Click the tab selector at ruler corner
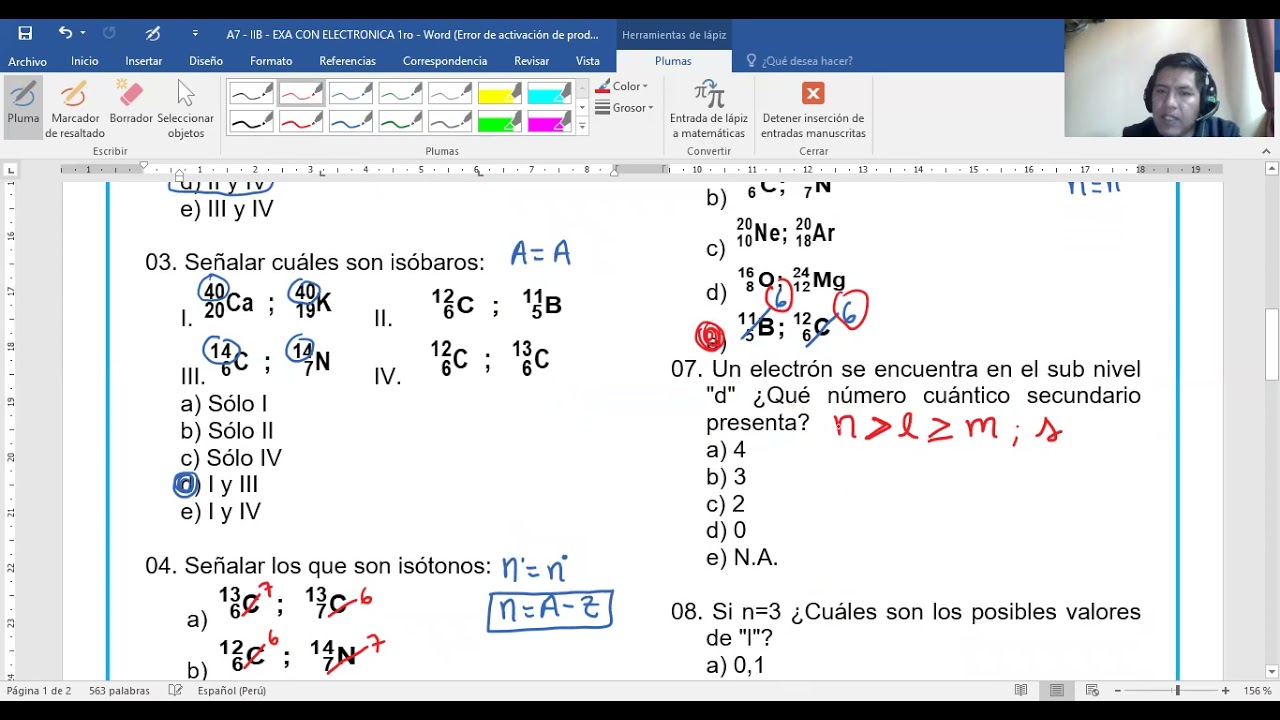Image resolution: width=1280 pixels, height=720 pixels. point(11,170)
